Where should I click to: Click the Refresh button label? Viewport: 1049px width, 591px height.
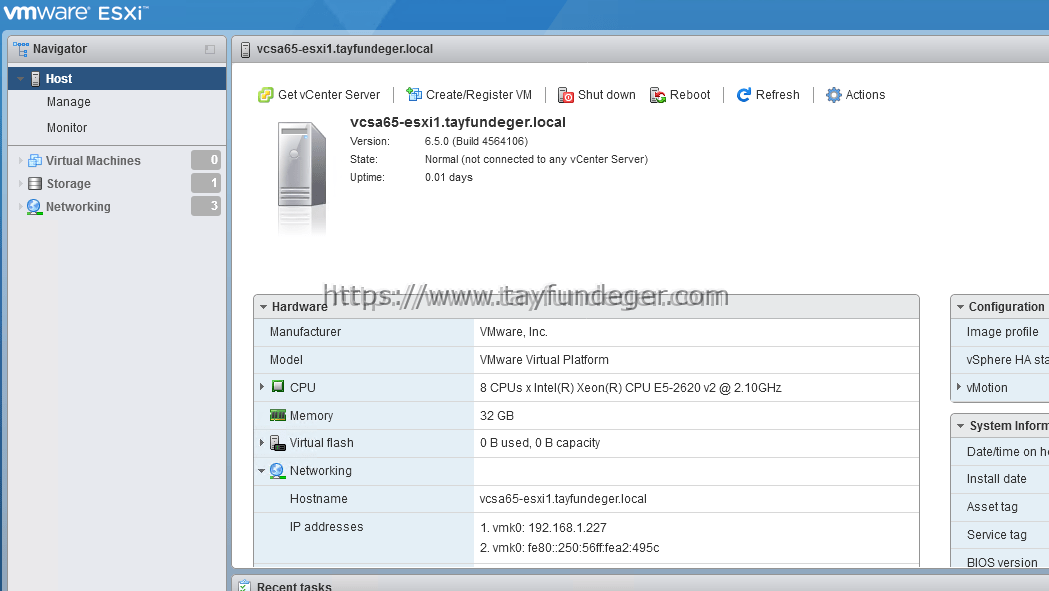pyautogui.click(x=777, y=95)
